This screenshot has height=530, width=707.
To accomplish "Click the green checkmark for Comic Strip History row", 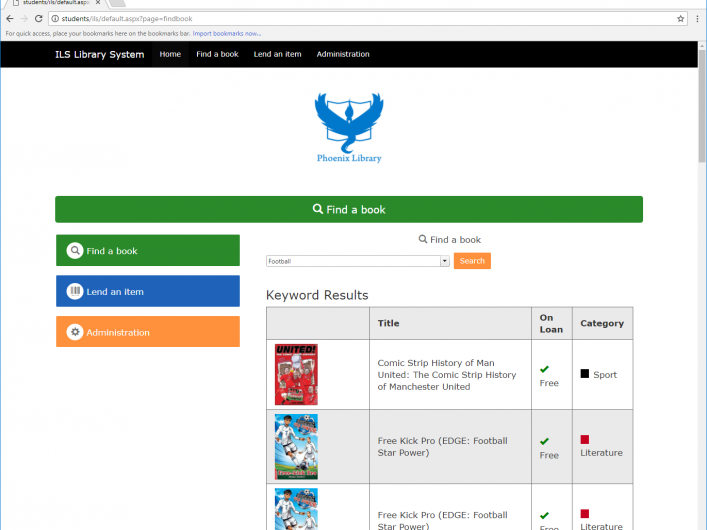I will click(544, 369).
